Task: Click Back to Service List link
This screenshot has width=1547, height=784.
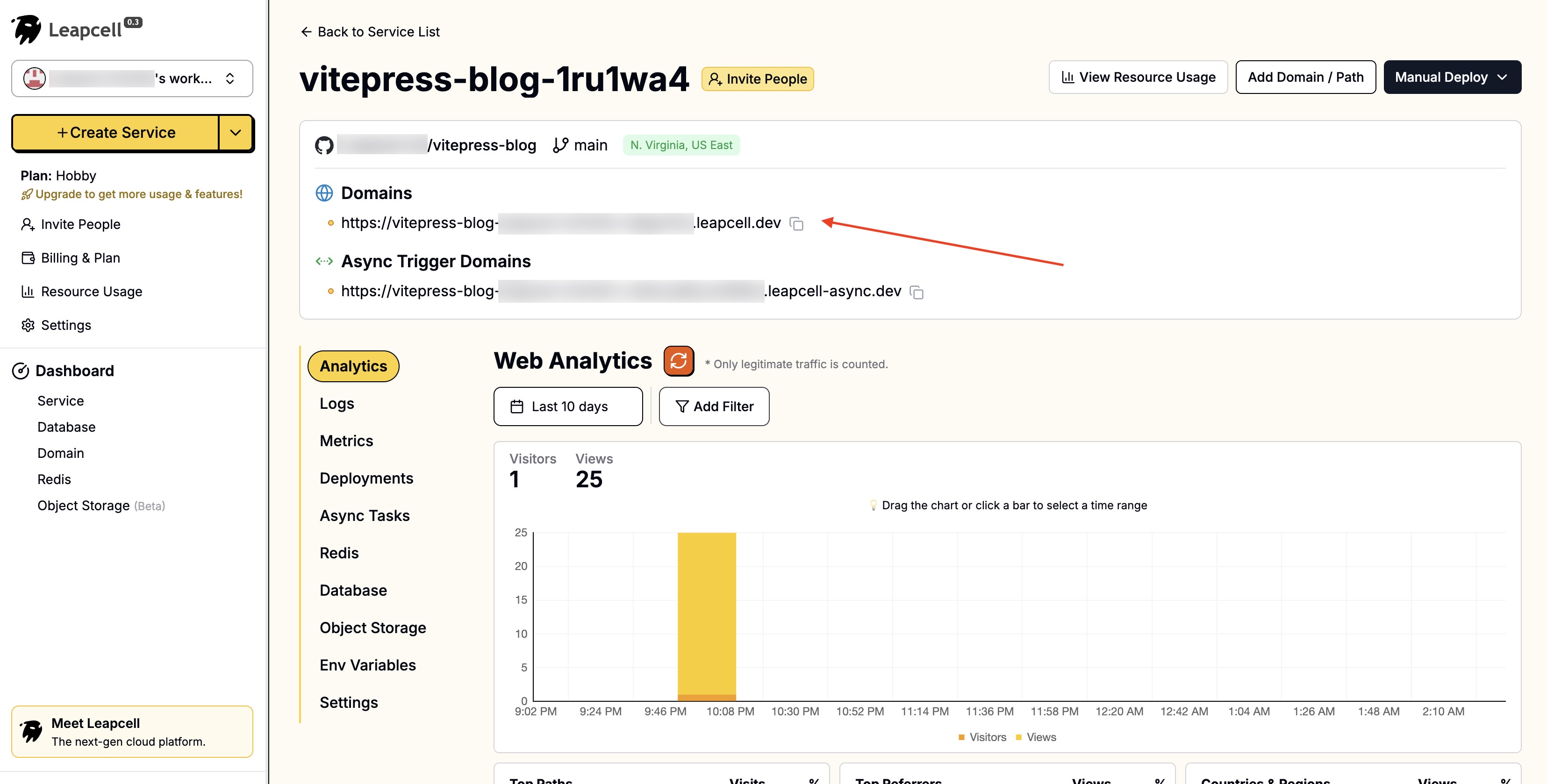Action: click(370, 32)
